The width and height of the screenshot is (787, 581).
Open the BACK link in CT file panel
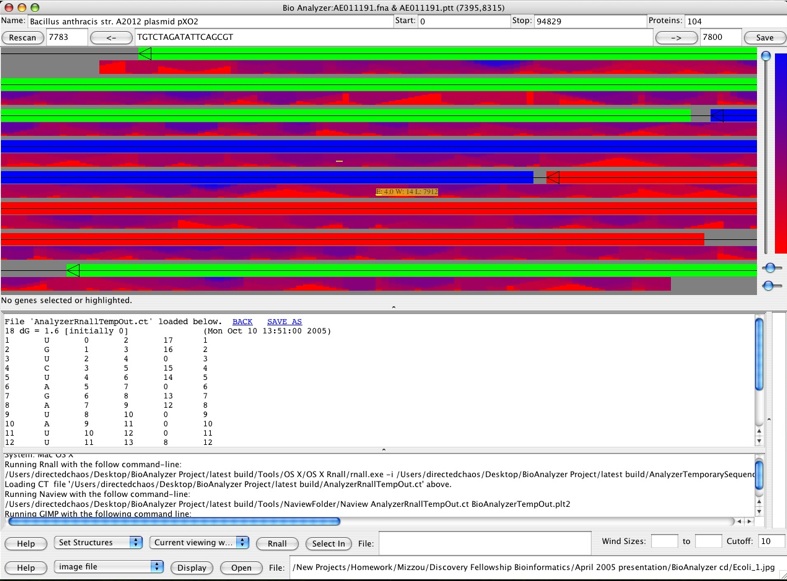pos(242,322)
